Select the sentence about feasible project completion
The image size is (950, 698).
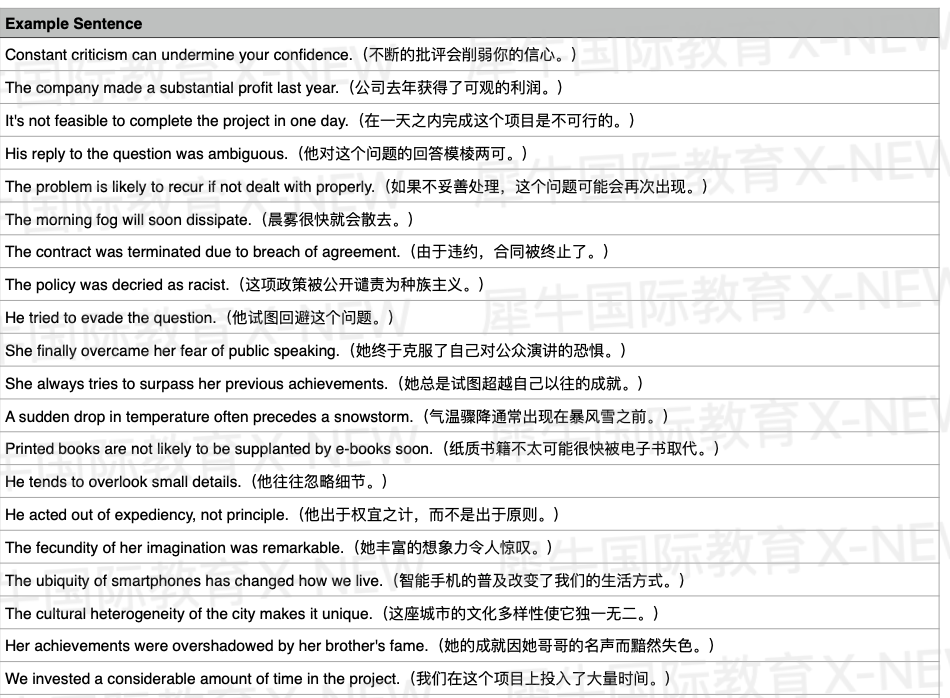[320, 121]
